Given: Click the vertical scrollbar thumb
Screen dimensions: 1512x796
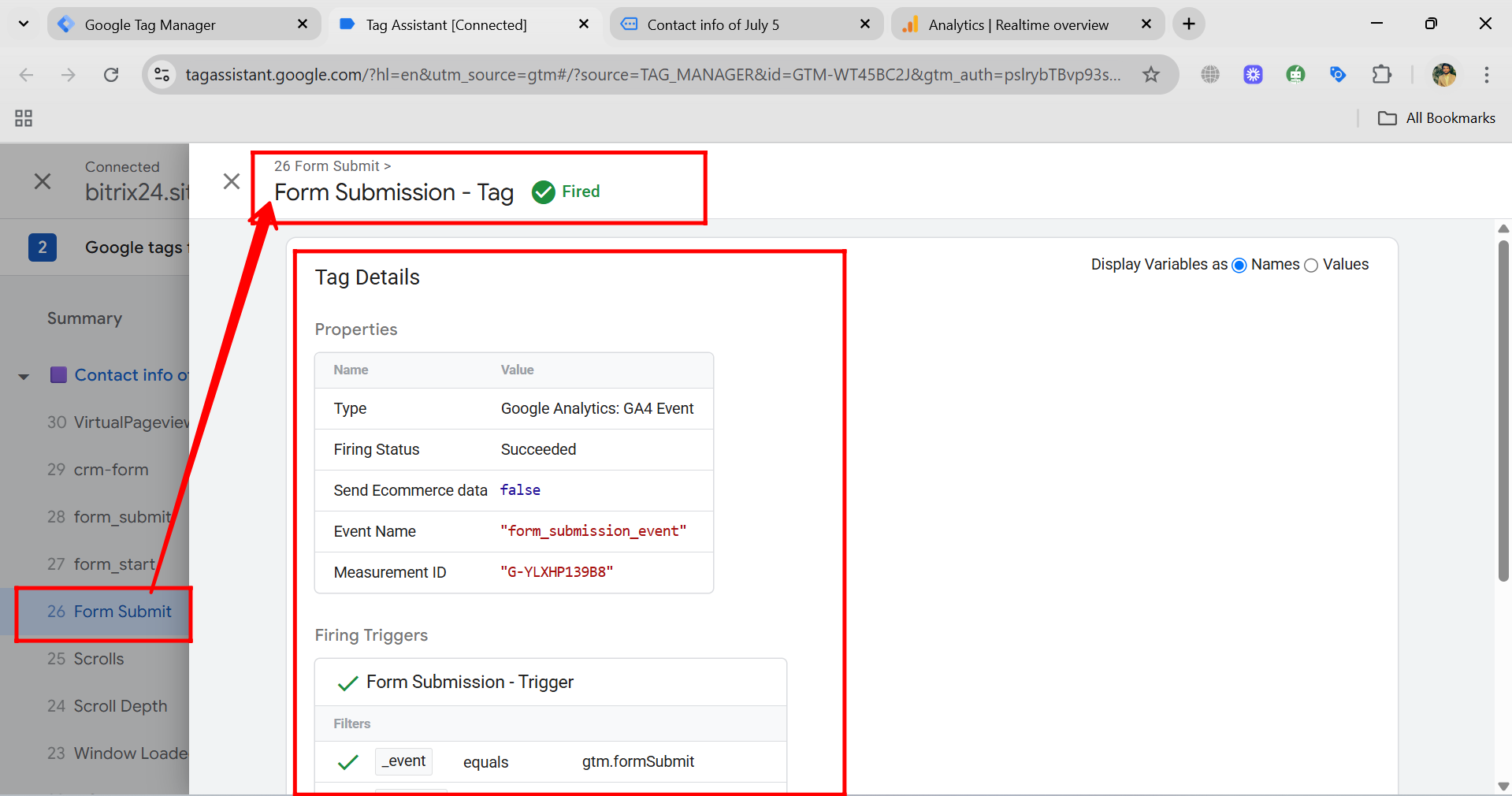Looking at the screenshot, I should click(1503, 410).
